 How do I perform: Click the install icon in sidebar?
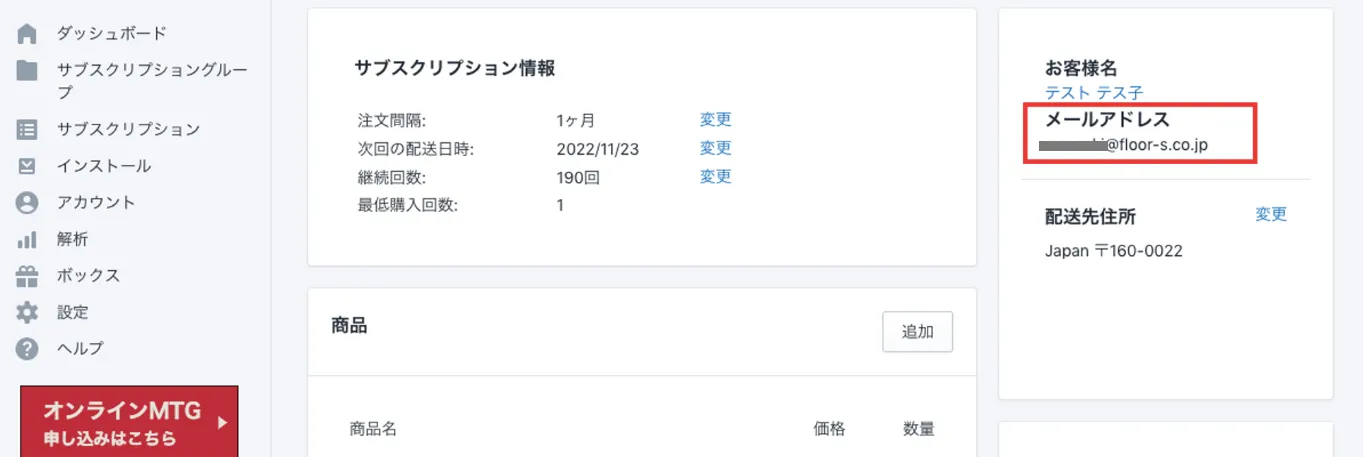27,166
